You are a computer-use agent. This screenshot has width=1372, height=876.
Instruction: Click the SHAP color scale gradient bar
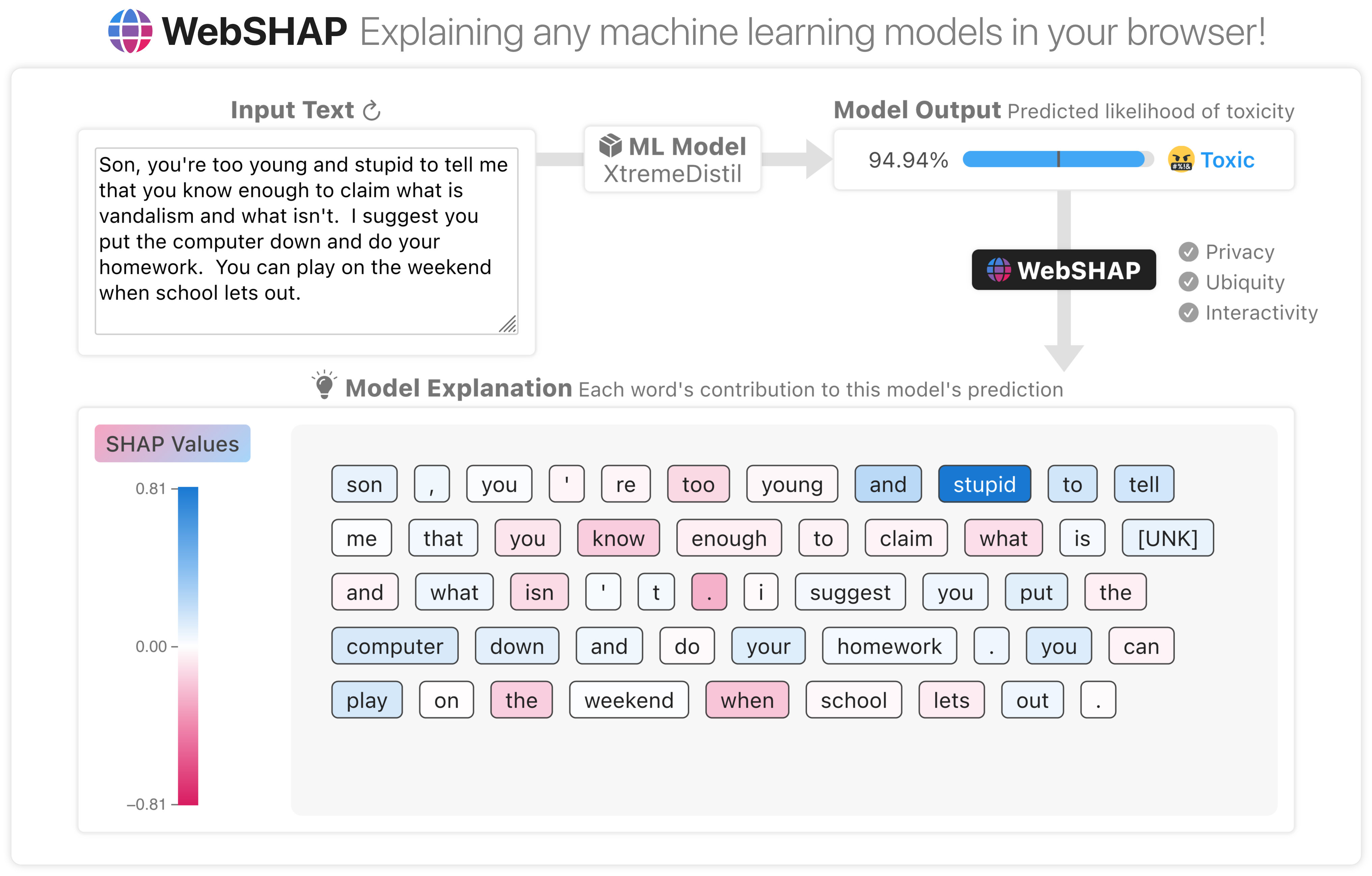(188, 646)
